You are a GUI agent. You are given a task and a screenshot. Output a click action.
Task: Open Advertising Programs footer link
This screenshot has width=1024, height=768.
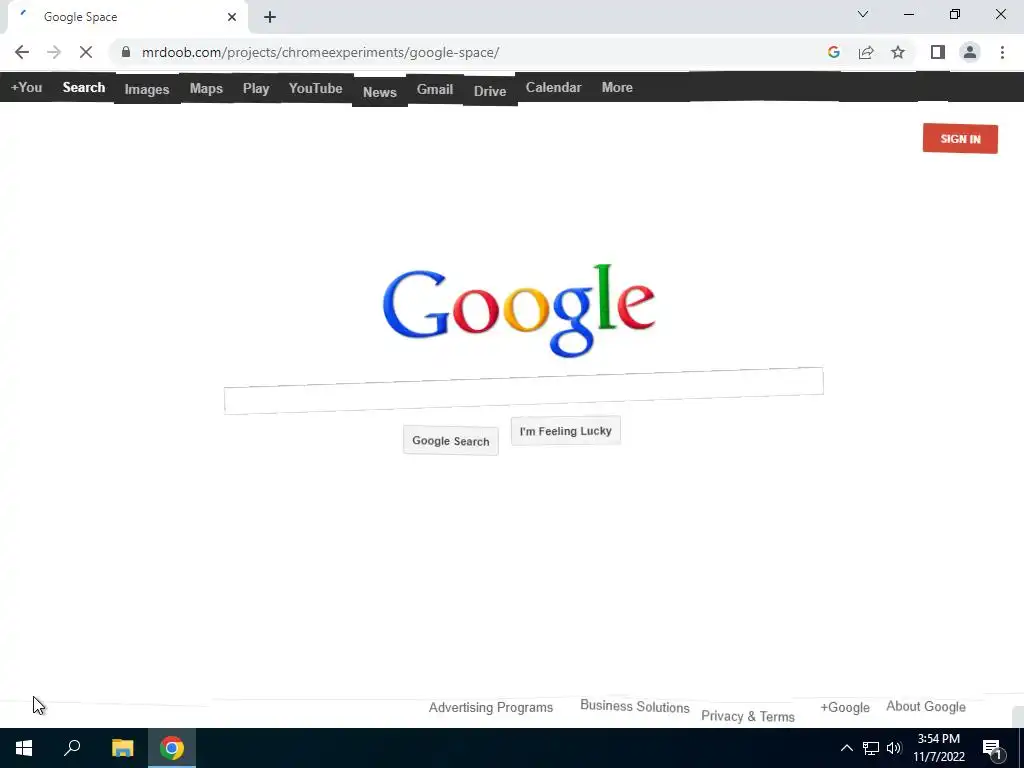point(490,707)
